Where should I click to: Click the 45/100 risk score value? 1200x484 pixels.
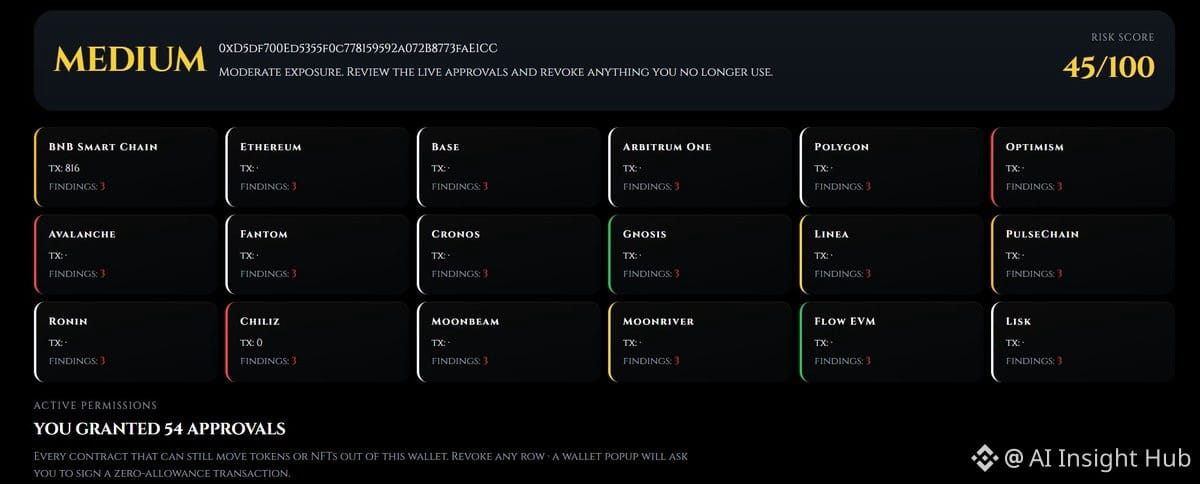click(x=1108, y=67)
